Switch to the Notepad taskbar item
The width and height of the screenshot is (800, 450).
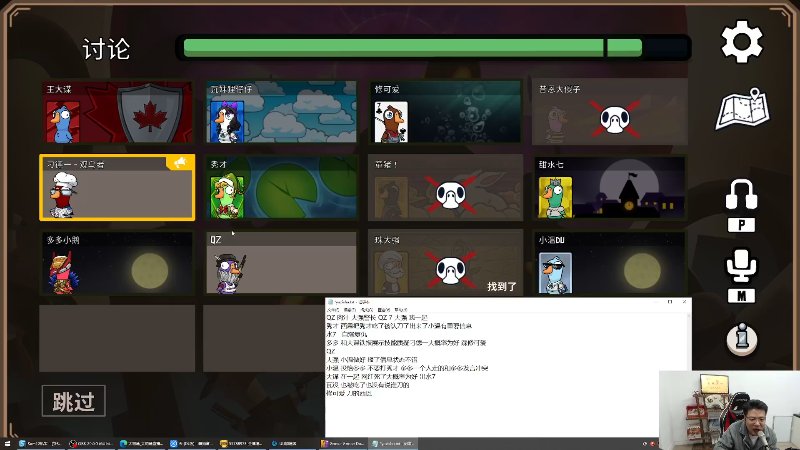(x=393, y=444)
